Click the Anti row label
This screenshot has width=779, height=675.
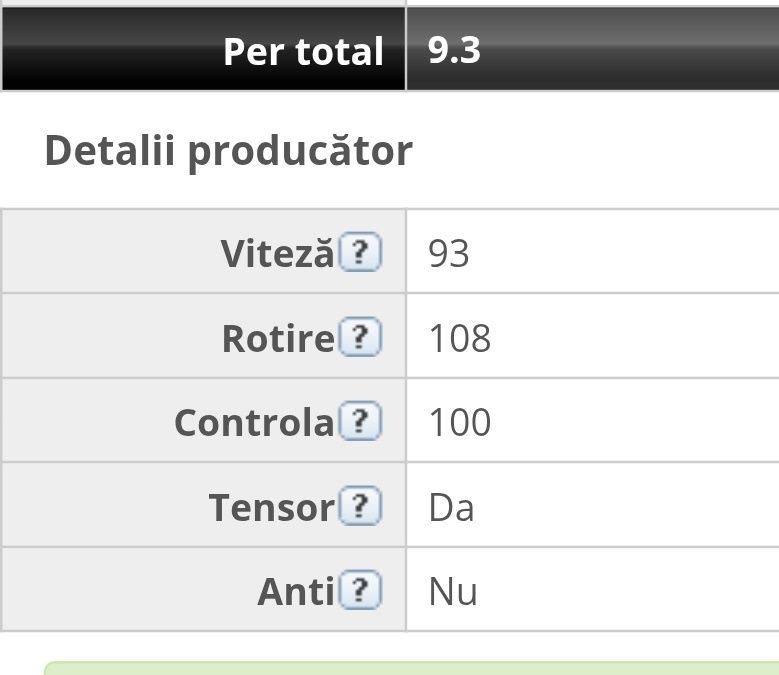coord(295,592)
